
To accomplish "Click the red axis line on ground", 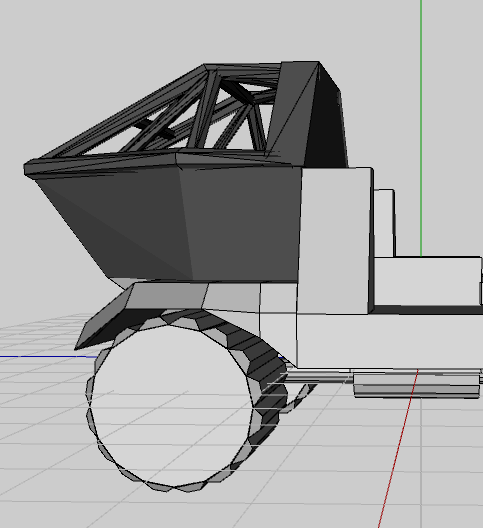I will 398,449.
